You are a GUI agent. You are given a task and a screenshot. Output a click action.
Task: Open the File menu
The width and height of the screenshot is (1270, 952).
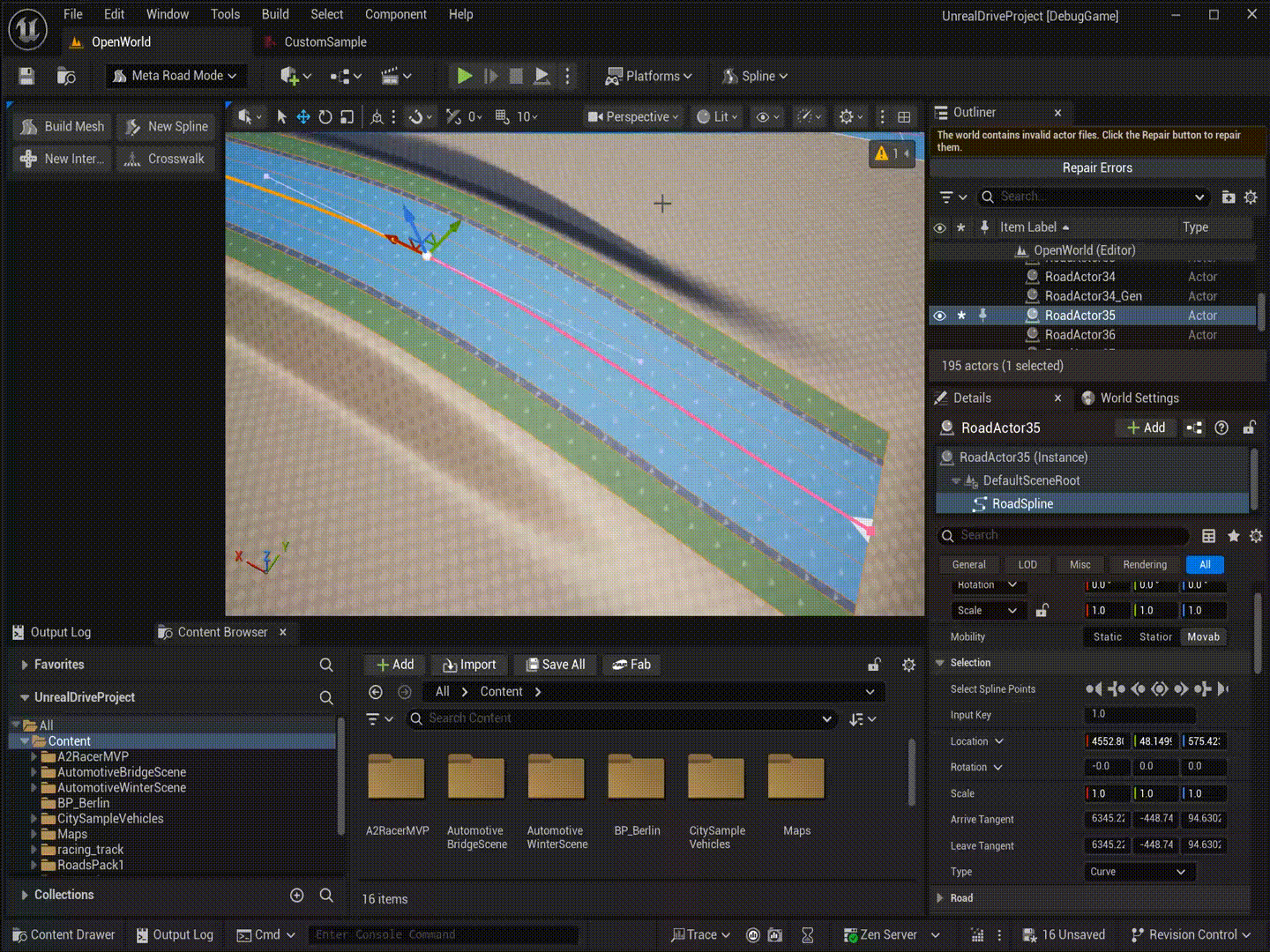[x=73, y=14]
